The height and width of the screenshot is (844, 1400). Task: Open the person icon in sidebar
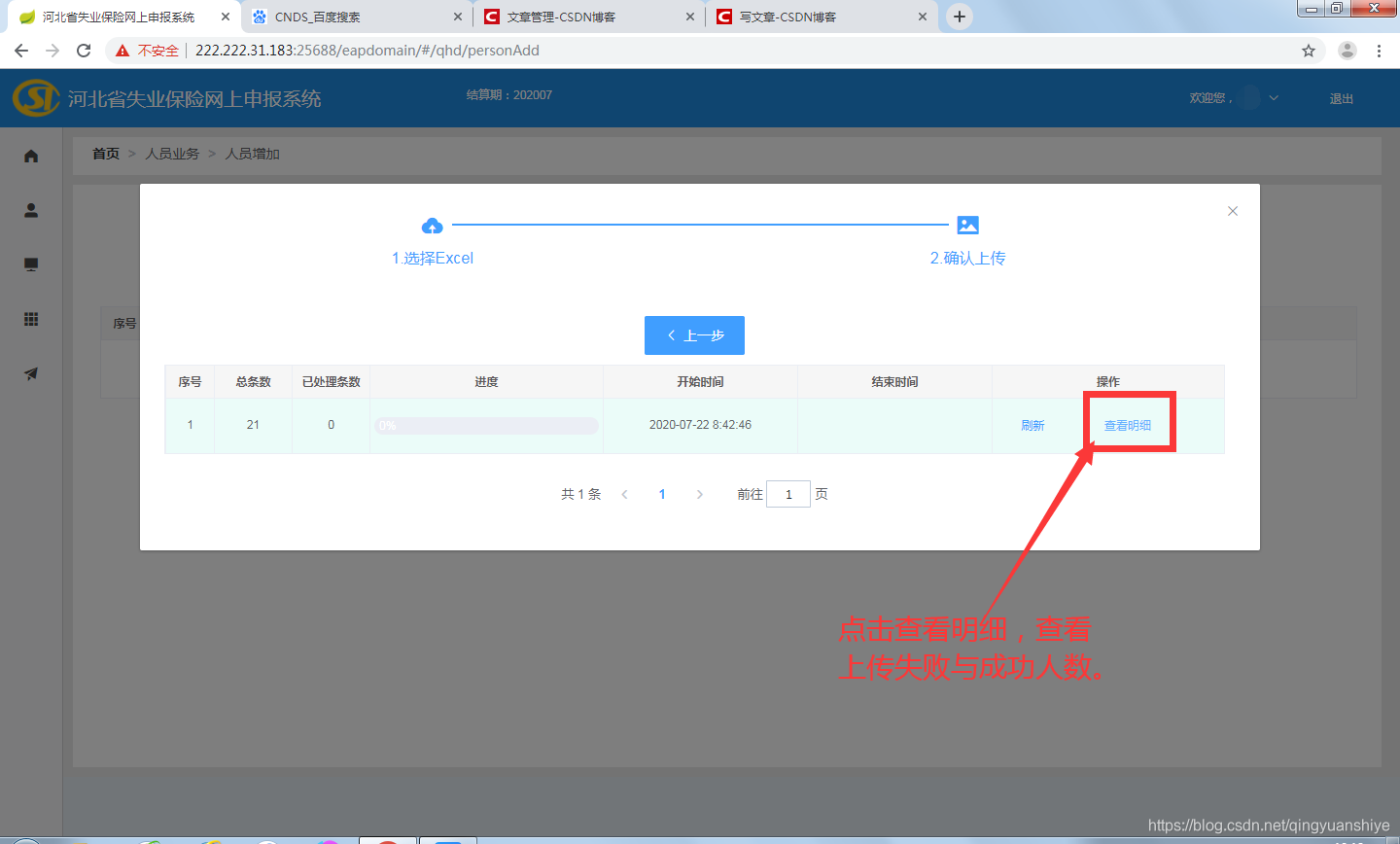(x=31, y=210)
